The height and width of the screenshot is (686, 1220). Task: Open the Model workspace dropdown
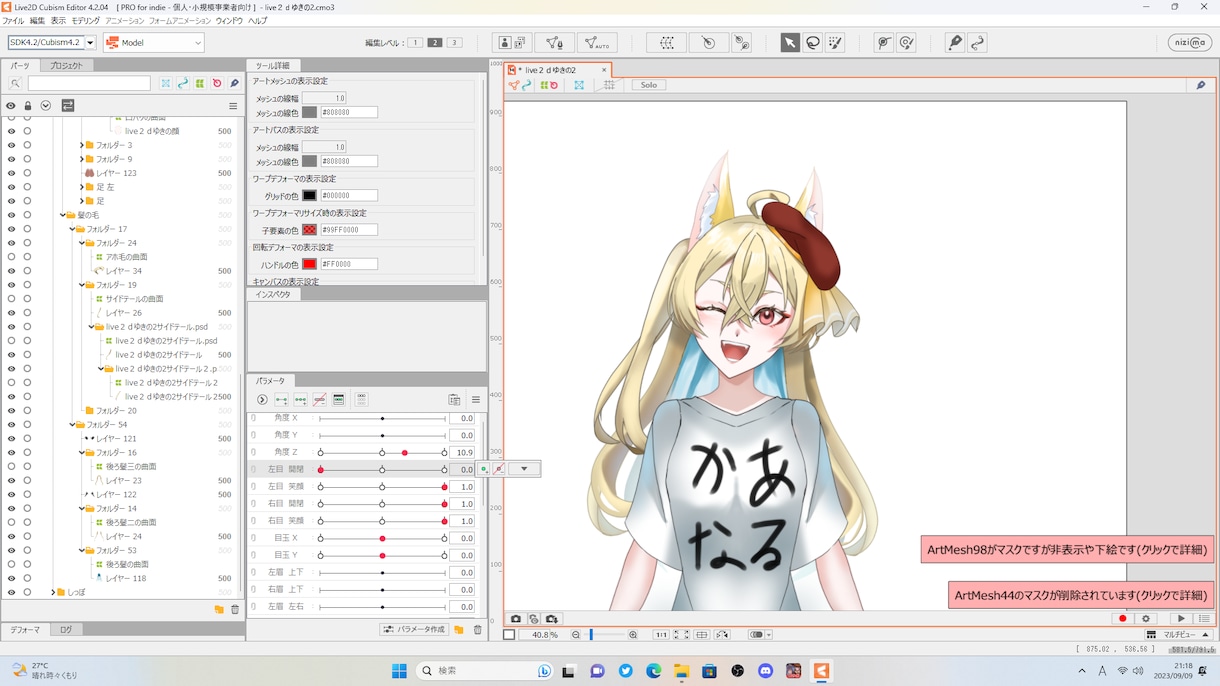point(154,43)
